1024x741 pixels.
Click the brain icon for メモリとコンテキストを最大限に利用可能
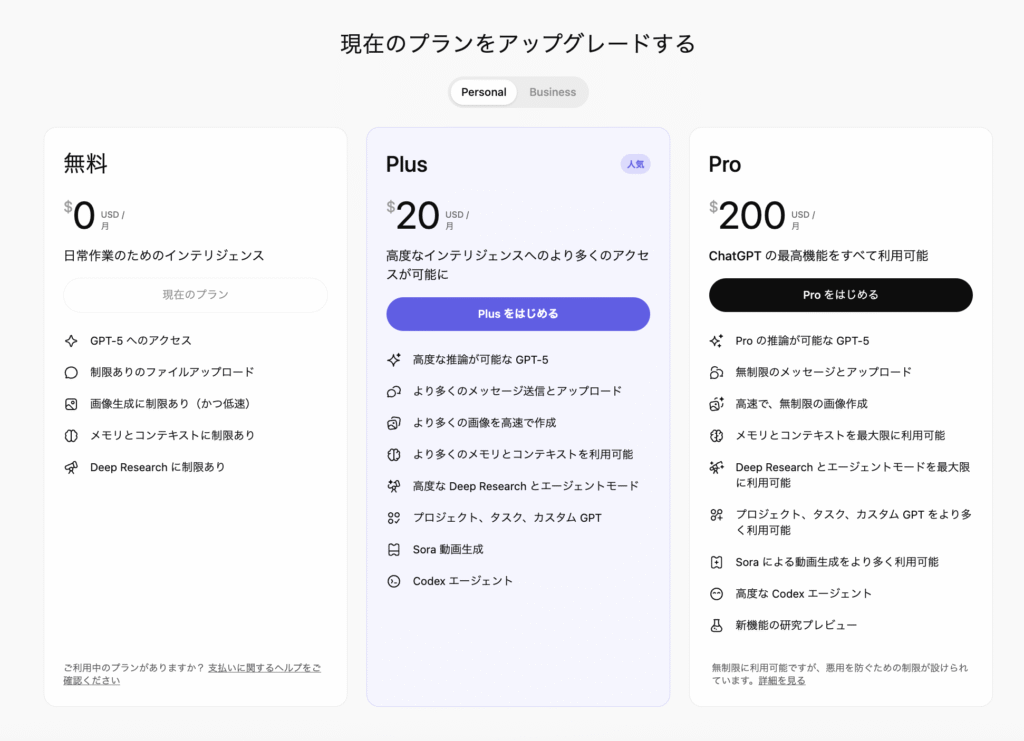pyautogui.click(x=716, y=435)
